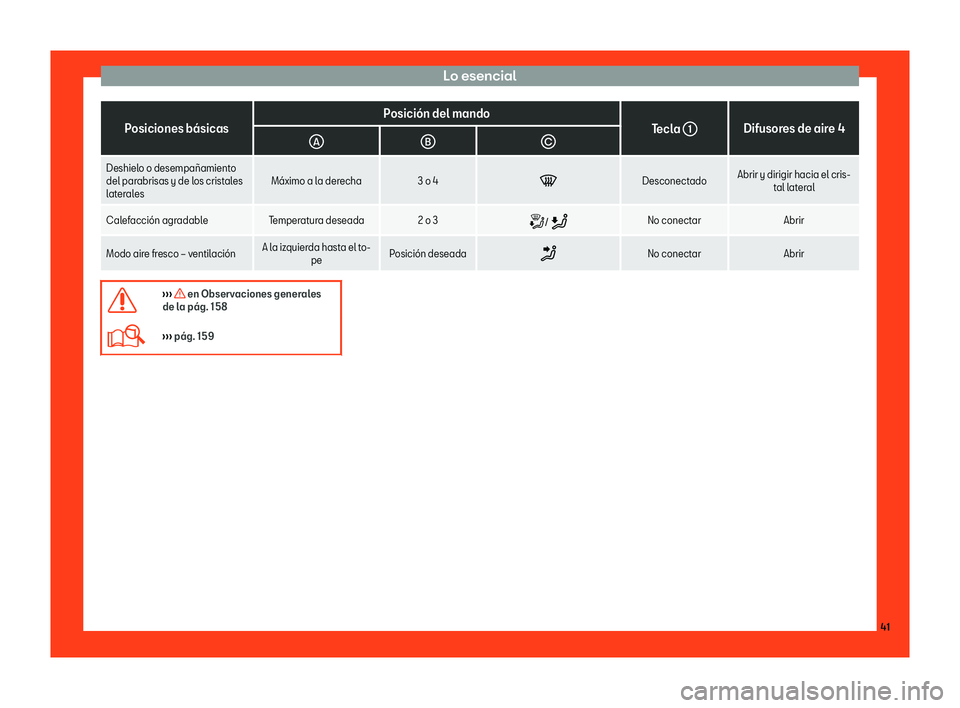The height and width of the screenshot is (708, 960).
Task: Click the Desconectado cell
Action: [x=674, y=181]
